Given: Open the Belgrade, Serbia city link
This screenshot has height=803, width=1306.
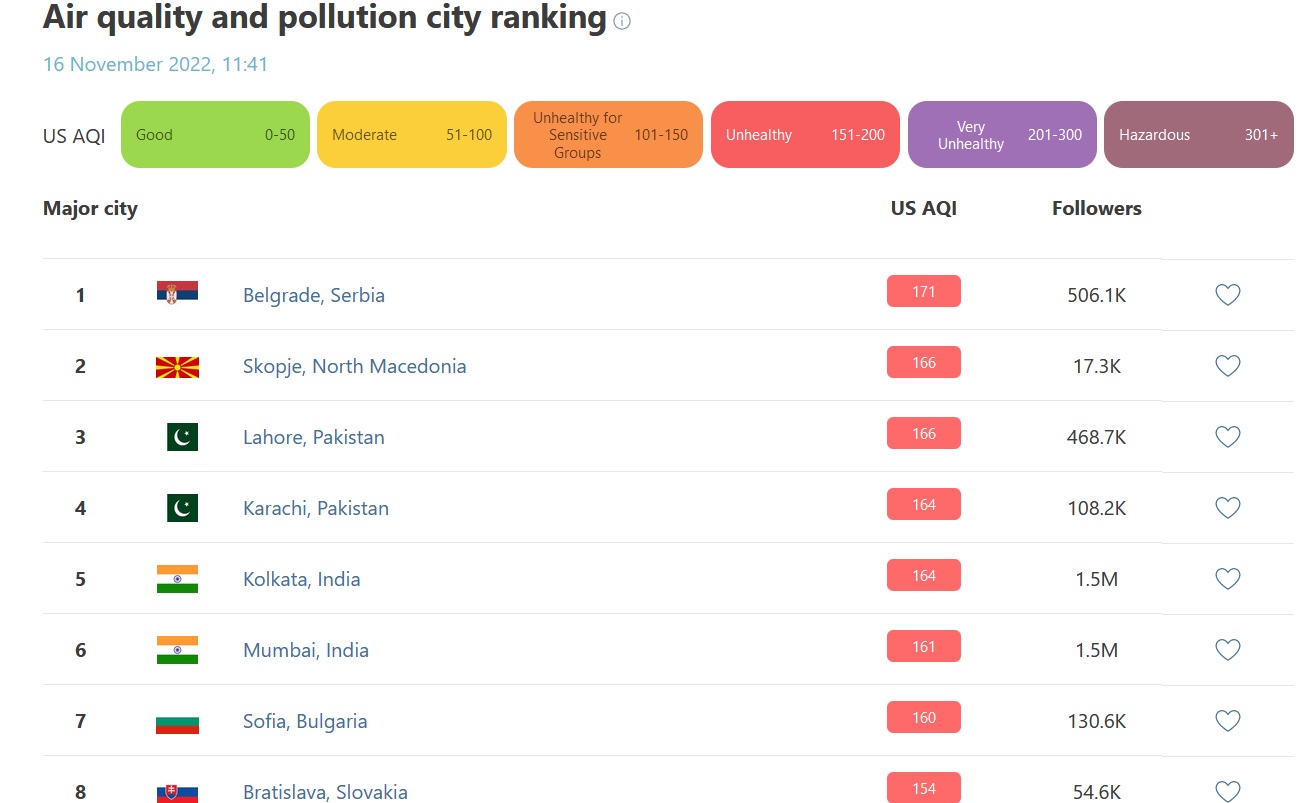Looking at the screenshot, I should click(313, 295).
